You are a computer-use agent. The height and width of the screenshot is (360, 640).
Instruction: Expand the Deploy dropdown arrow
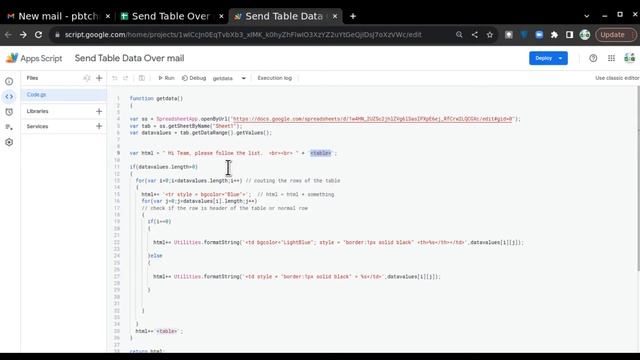(561, 58)
